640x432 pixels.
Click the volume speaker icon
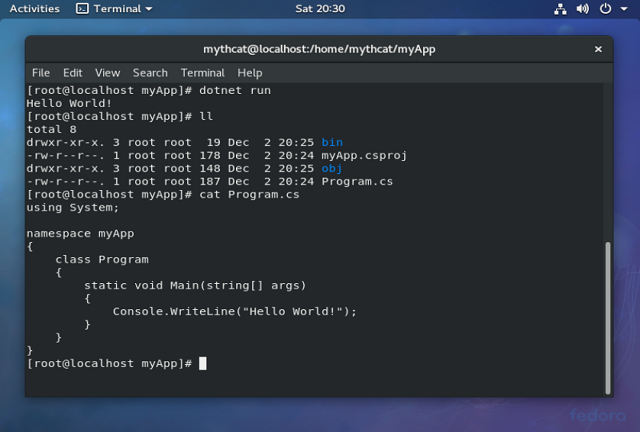point(582,9)
